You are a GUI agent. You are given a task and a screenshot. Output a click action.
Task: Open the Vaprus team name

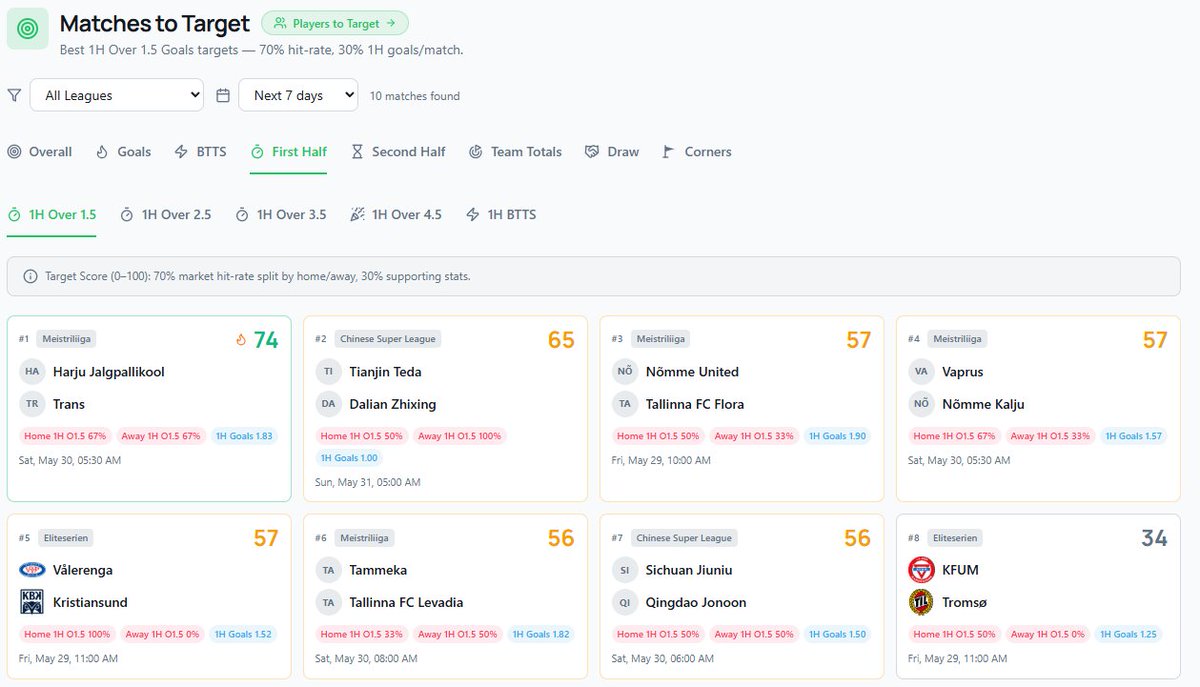[963, 371]
